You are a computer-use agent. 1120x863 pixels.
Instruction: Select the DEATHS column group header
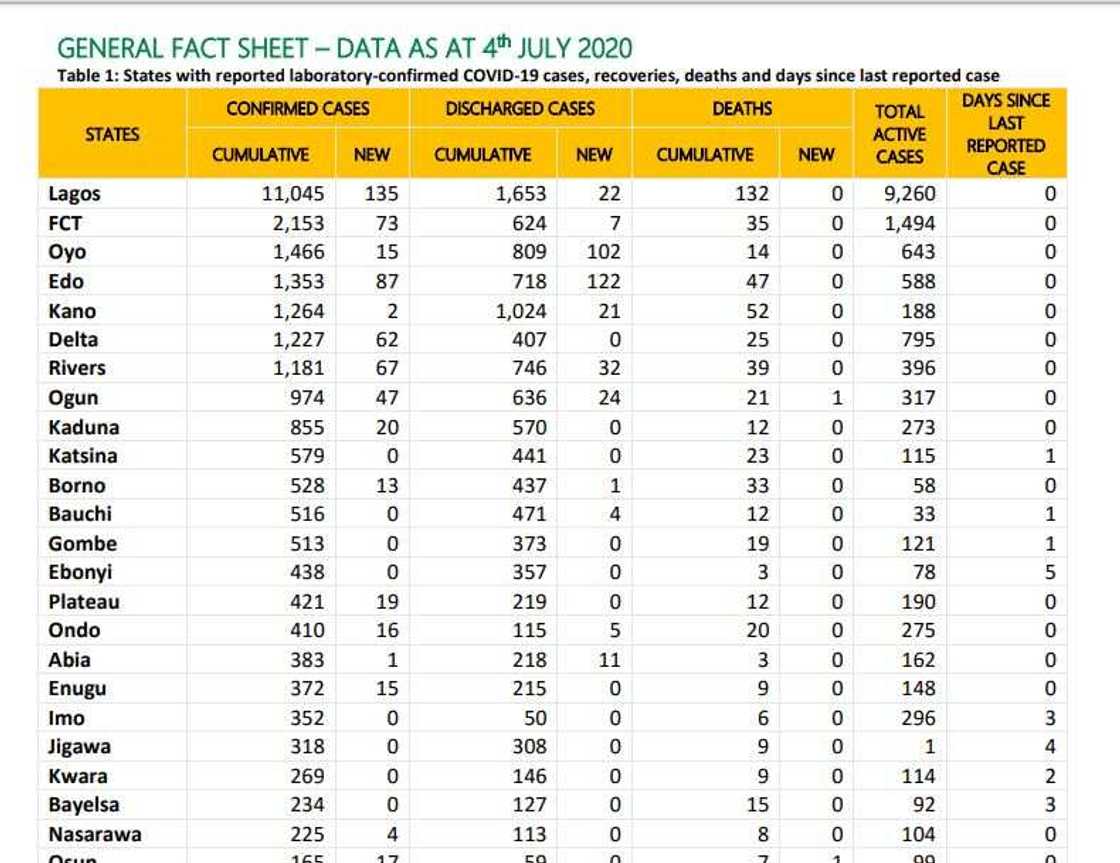[x=742, y=108]
